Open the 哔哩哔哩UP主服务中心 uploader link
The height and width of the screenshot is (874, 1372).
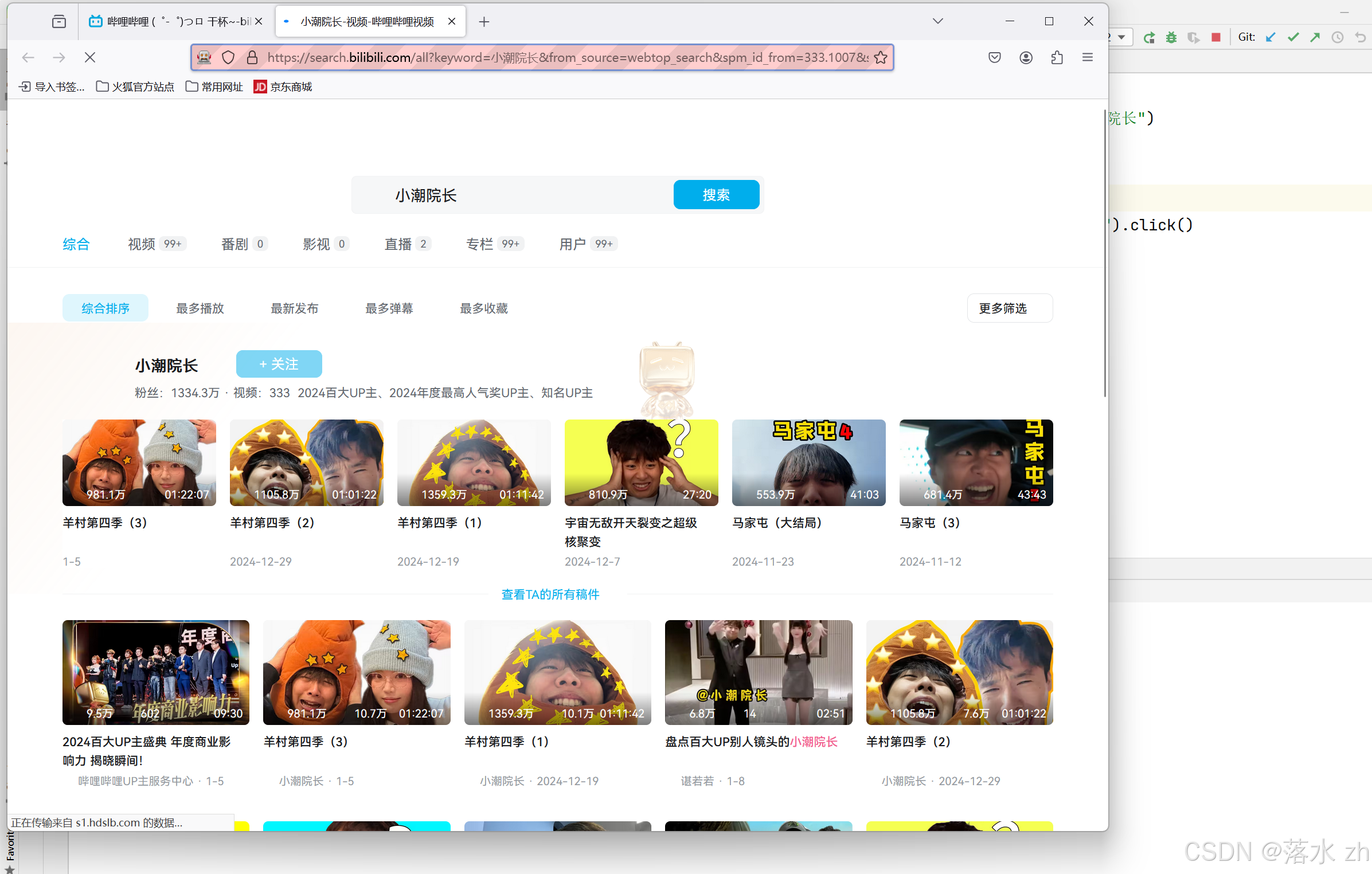[136, 781]
